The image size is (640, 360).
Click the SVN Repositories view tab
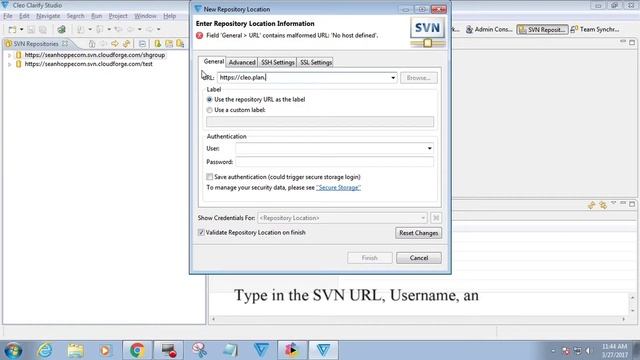pos(36,44)
